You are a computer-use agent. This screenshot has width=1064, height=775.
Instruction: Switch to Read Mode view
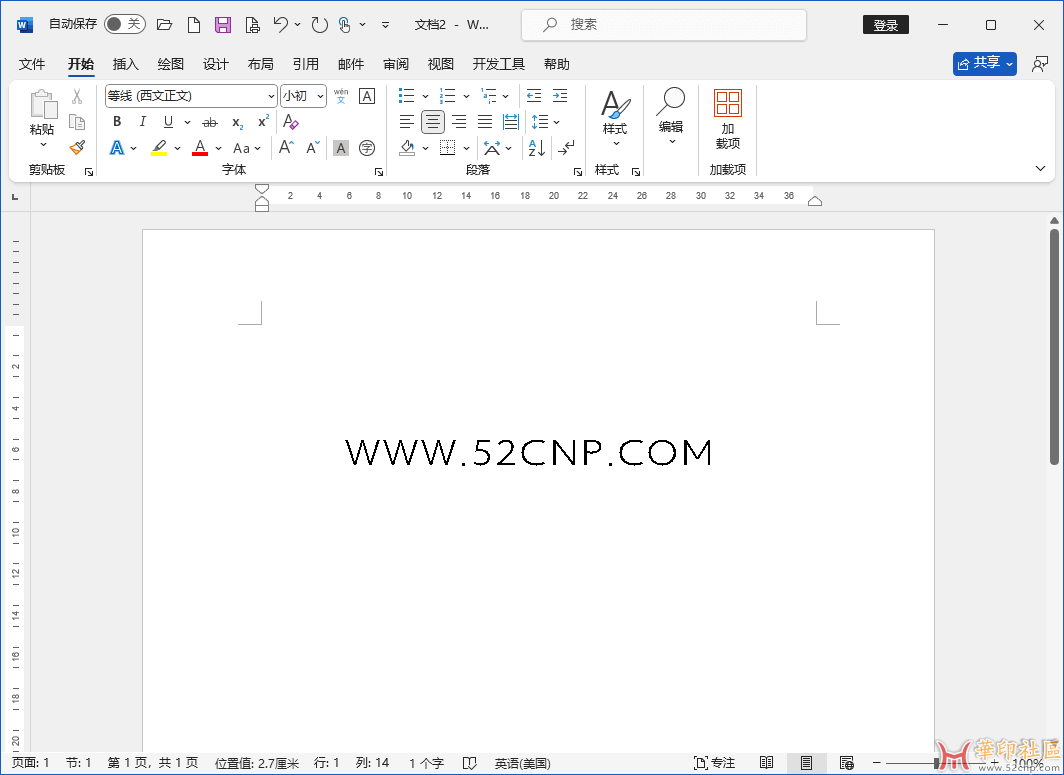tap(766, 763)
